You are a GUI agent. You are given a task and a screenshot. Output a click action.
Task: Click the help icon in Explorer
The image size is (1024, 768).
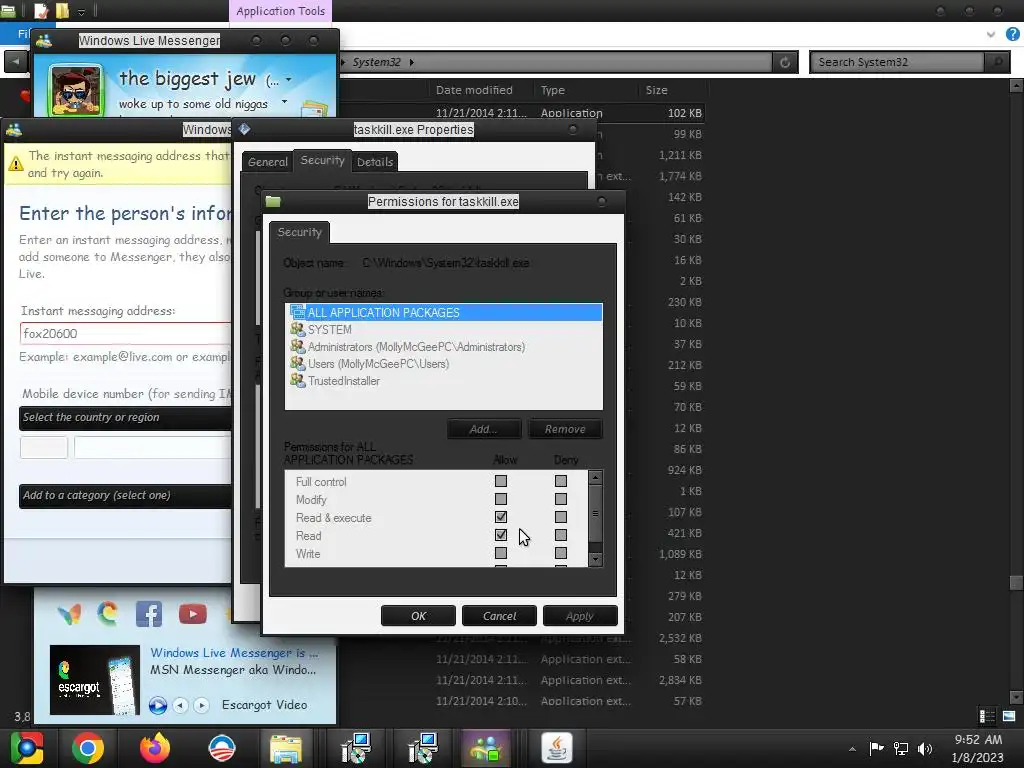coord(1012,34)
